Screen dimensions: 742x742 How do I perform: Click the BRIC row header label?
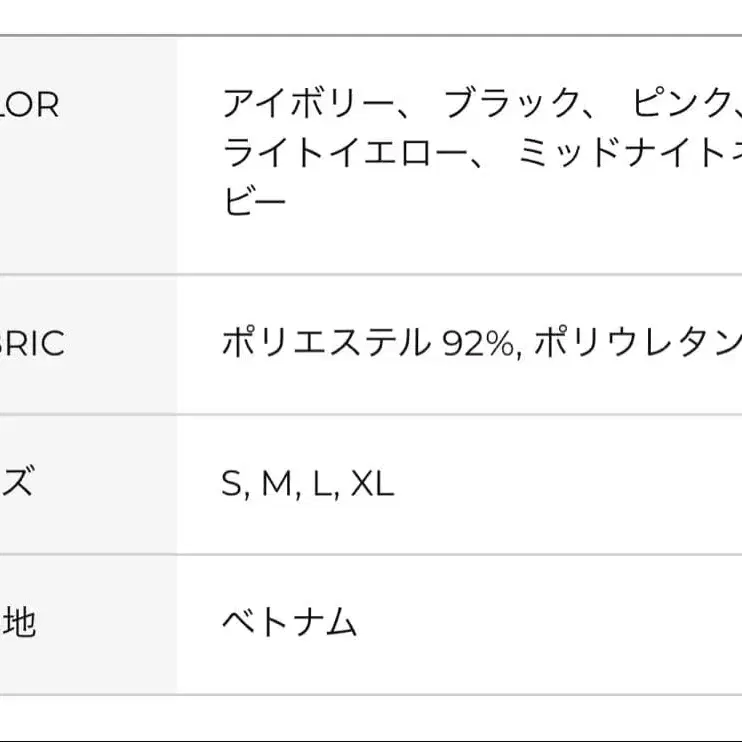click(32, 344)
